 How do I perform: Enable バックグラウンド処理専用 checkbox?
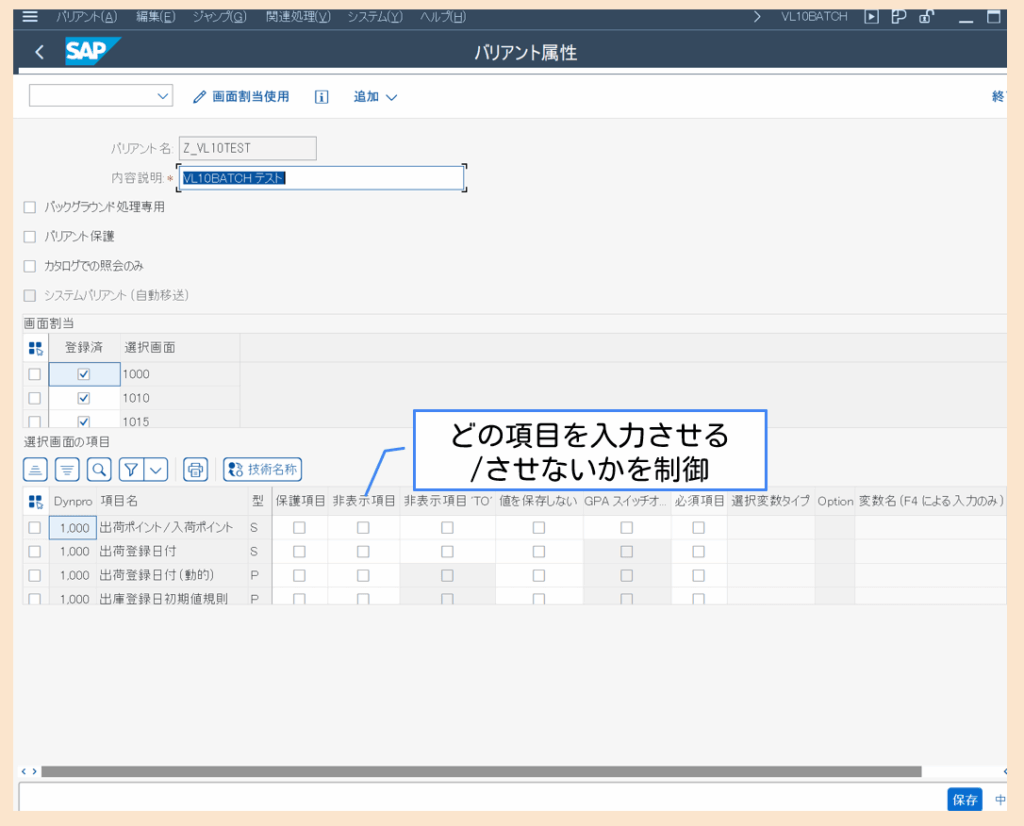(x=29, y=208)
